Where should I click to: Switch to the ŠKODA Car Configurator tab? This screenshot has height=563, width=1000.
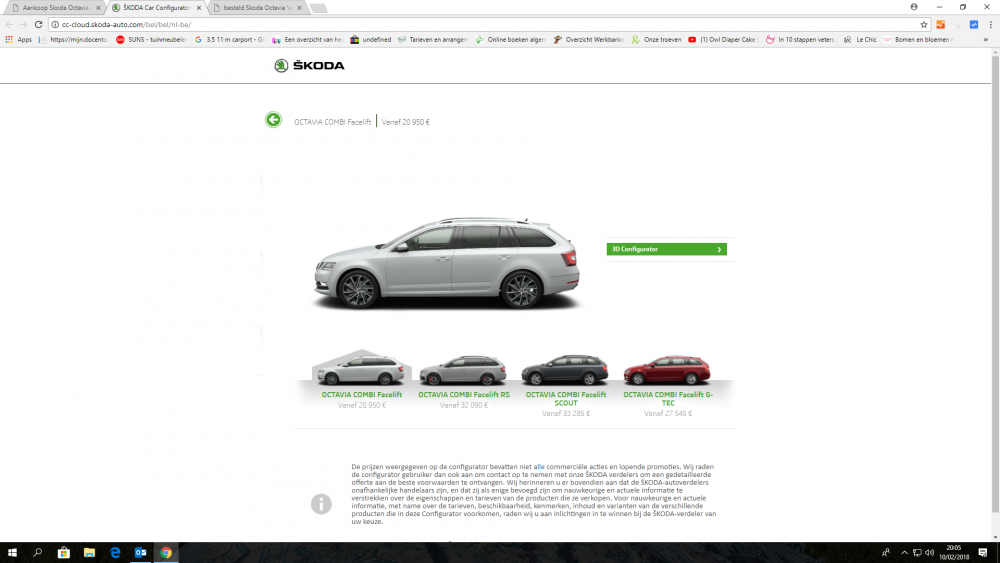click(156, 8)
